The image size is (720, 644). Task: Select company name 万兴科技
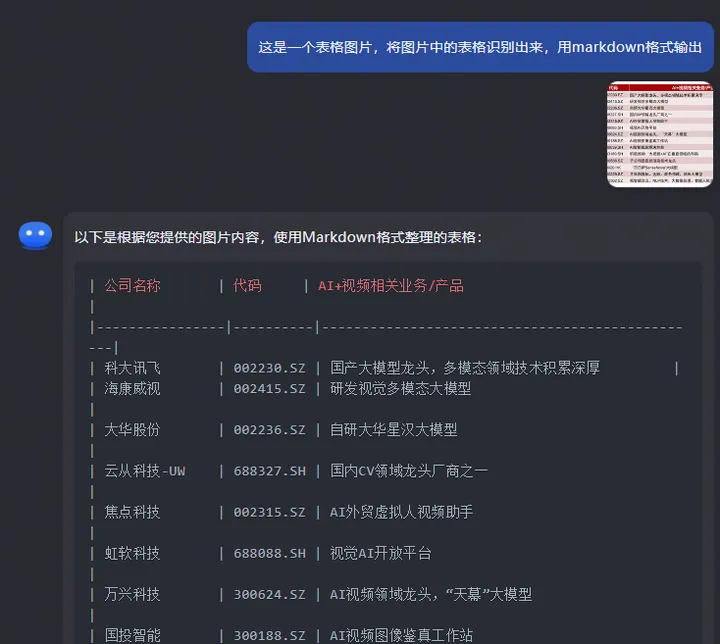(x=132, y=594)
